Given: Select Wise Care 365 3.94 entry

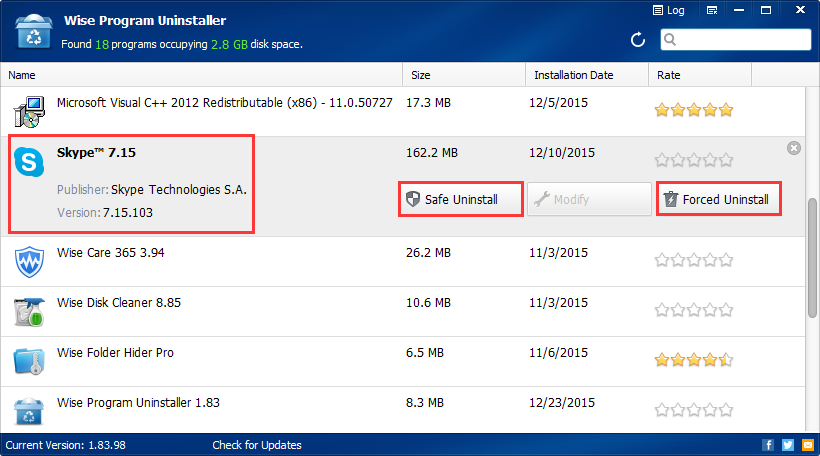Looking at the screenshot, I should 110,253.
